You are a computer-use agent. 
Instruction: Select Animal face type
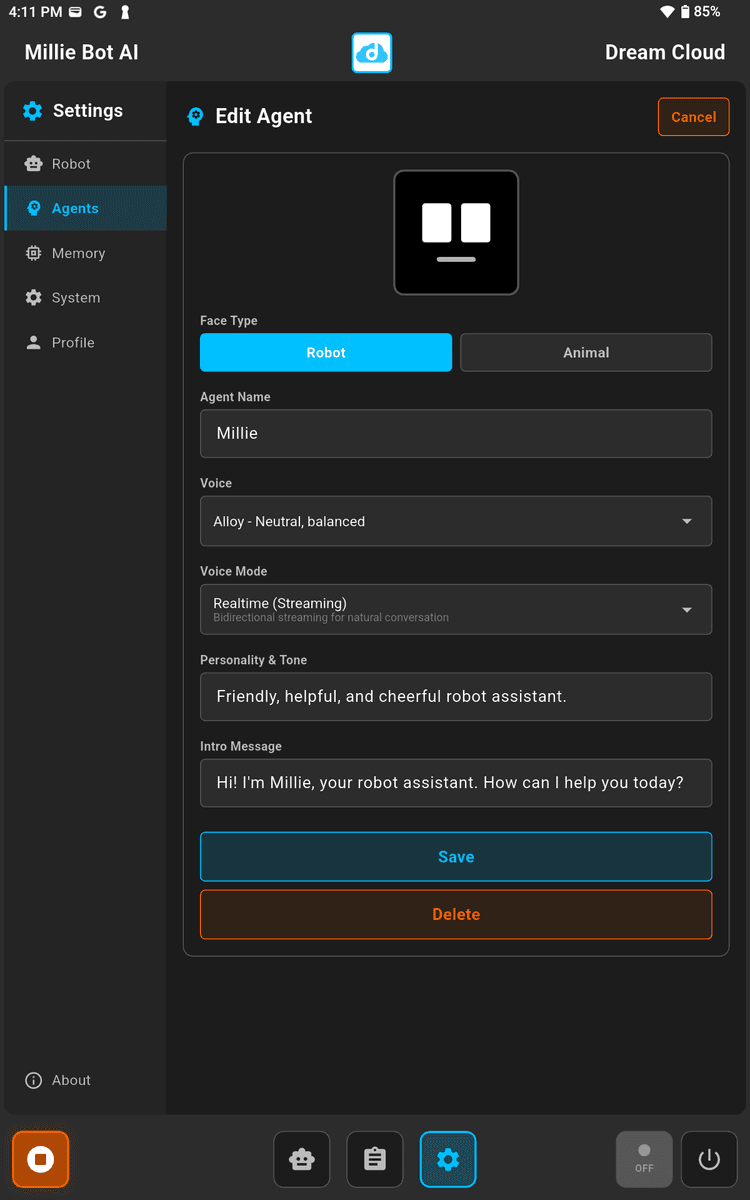[x=586, y=352]
